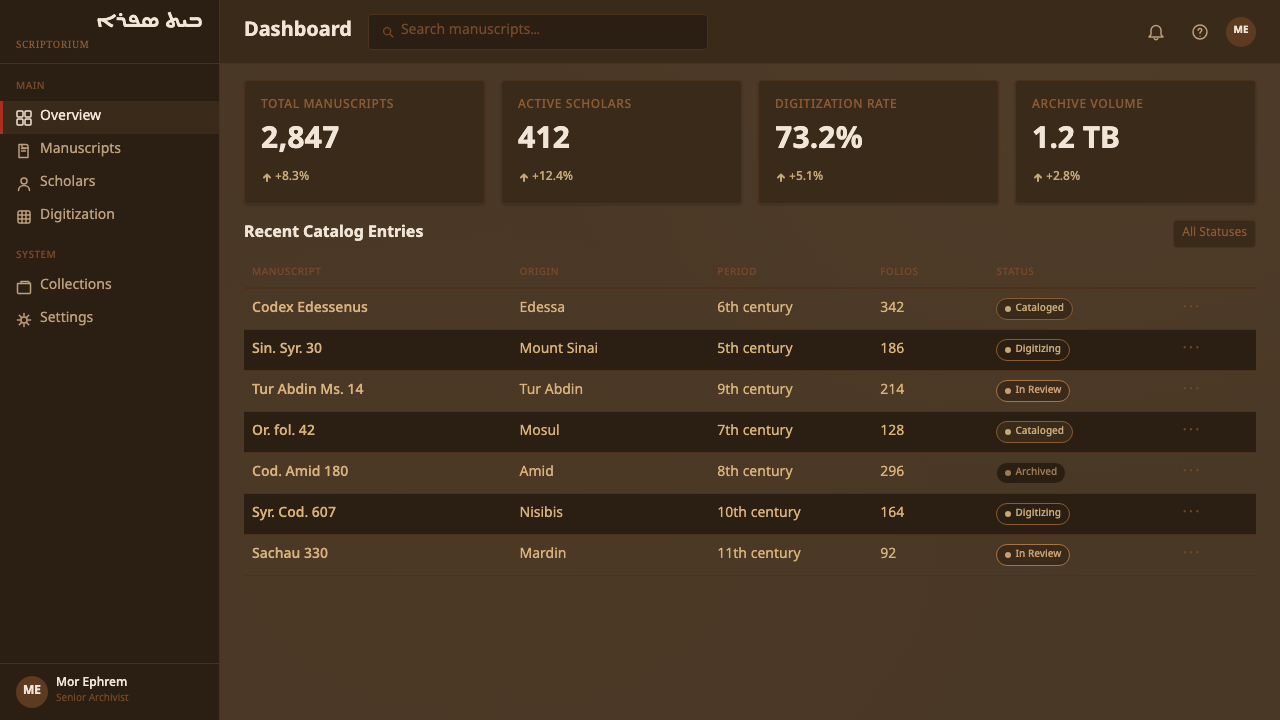Expand more options for Cod. Amid 180
Image resolution: width=1280 pixels, height=720 pixels.
(x=1191, y=471)
